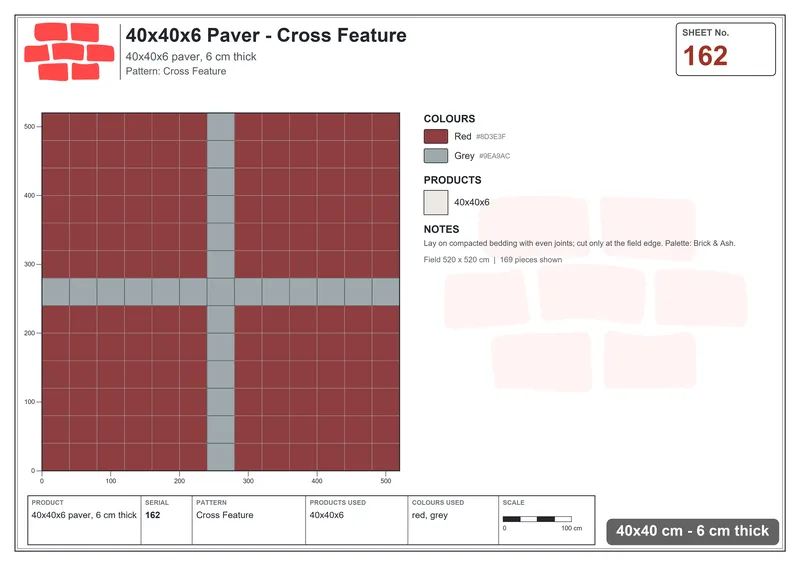This screenshot has width=800, height=566.
Task: Click the COLOURS heading
Action: 449,118
